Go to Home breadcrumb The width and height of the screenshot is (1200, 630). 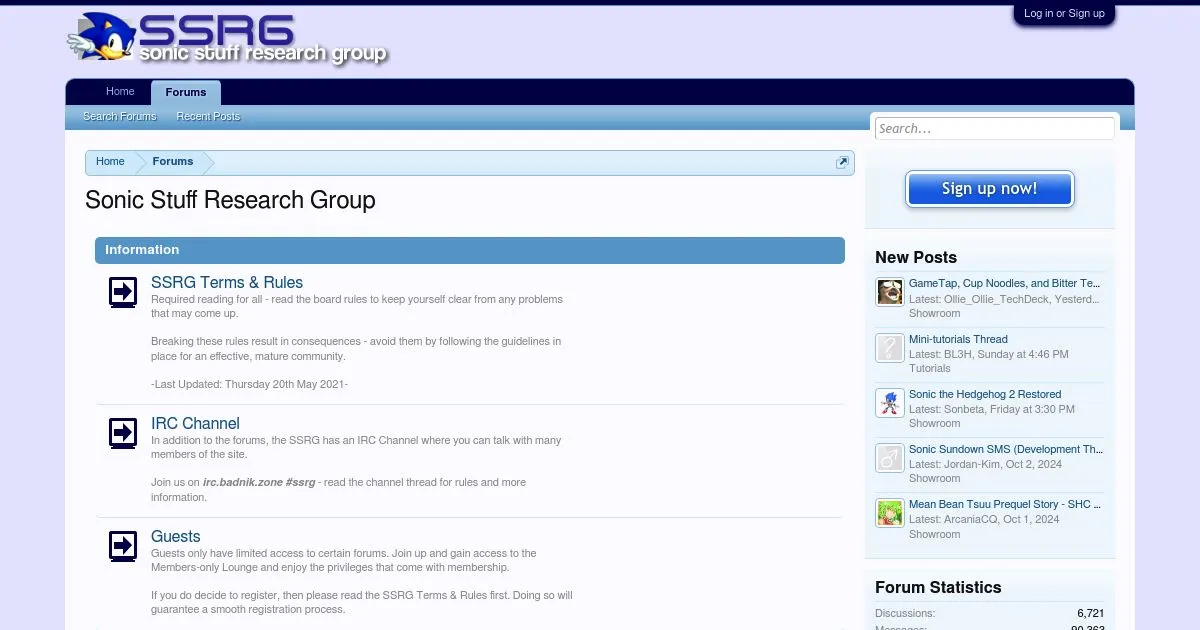[x=110, y=162]
